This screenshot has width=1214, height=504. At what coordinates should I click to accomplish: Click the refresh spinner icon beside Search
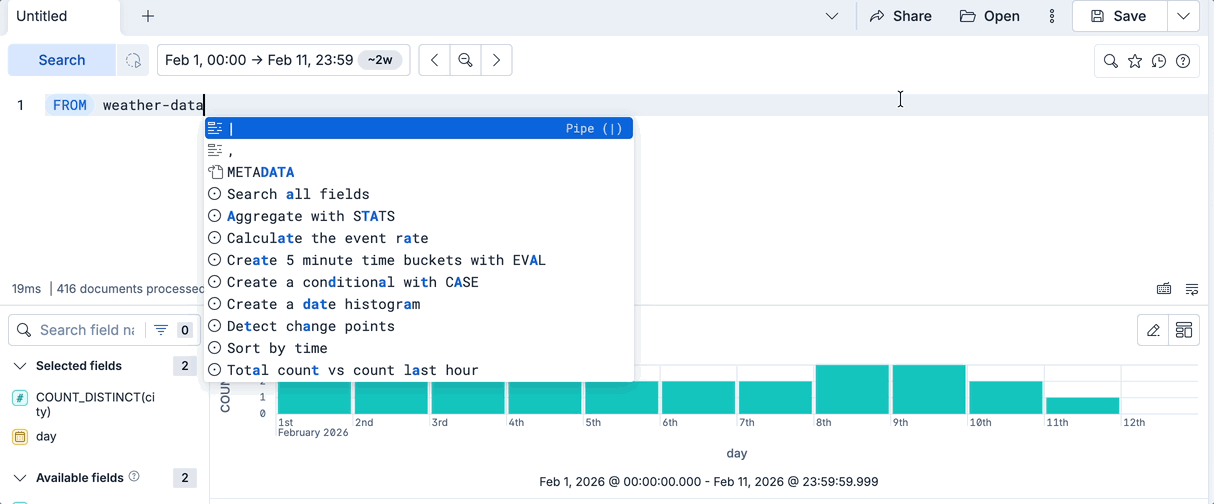(x=133, y=60)
